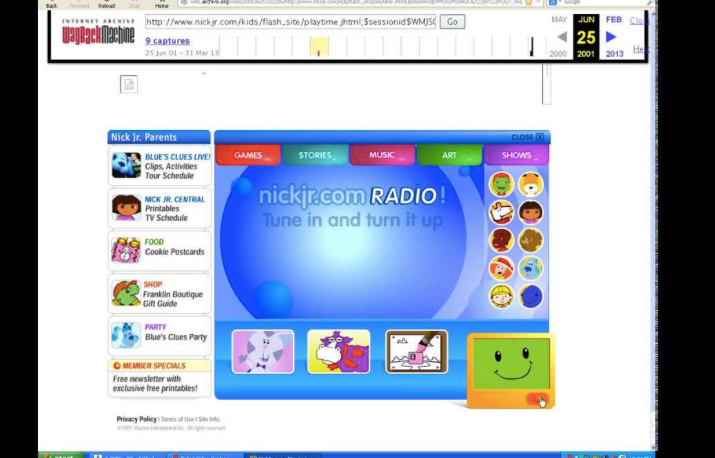
Task: Click the Party Blue picture
Action: [126, 335]
